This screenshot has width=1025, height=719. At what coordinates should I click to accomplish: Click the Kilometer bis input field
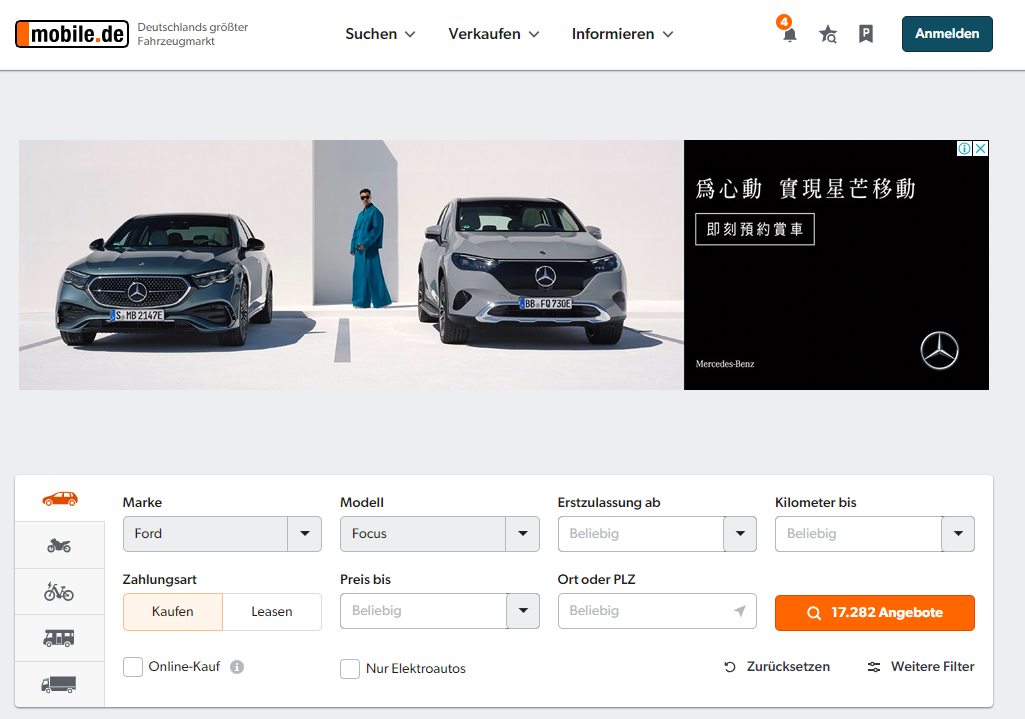(x=859, y=534)
